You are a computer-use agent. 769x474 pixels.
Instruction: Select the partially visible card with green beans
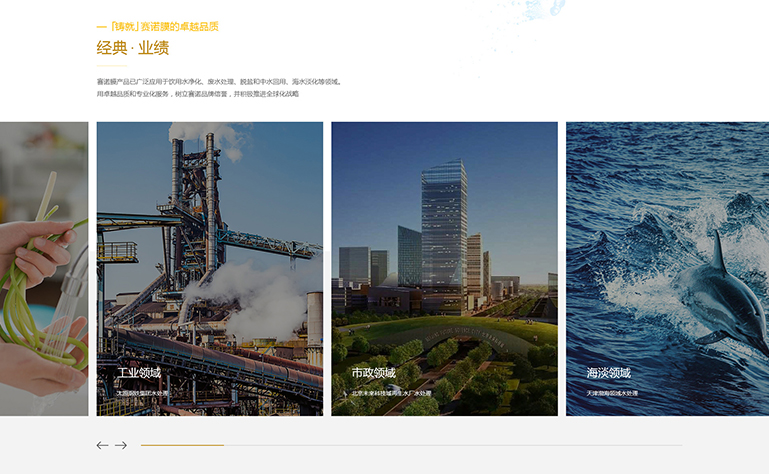point(43,268)
